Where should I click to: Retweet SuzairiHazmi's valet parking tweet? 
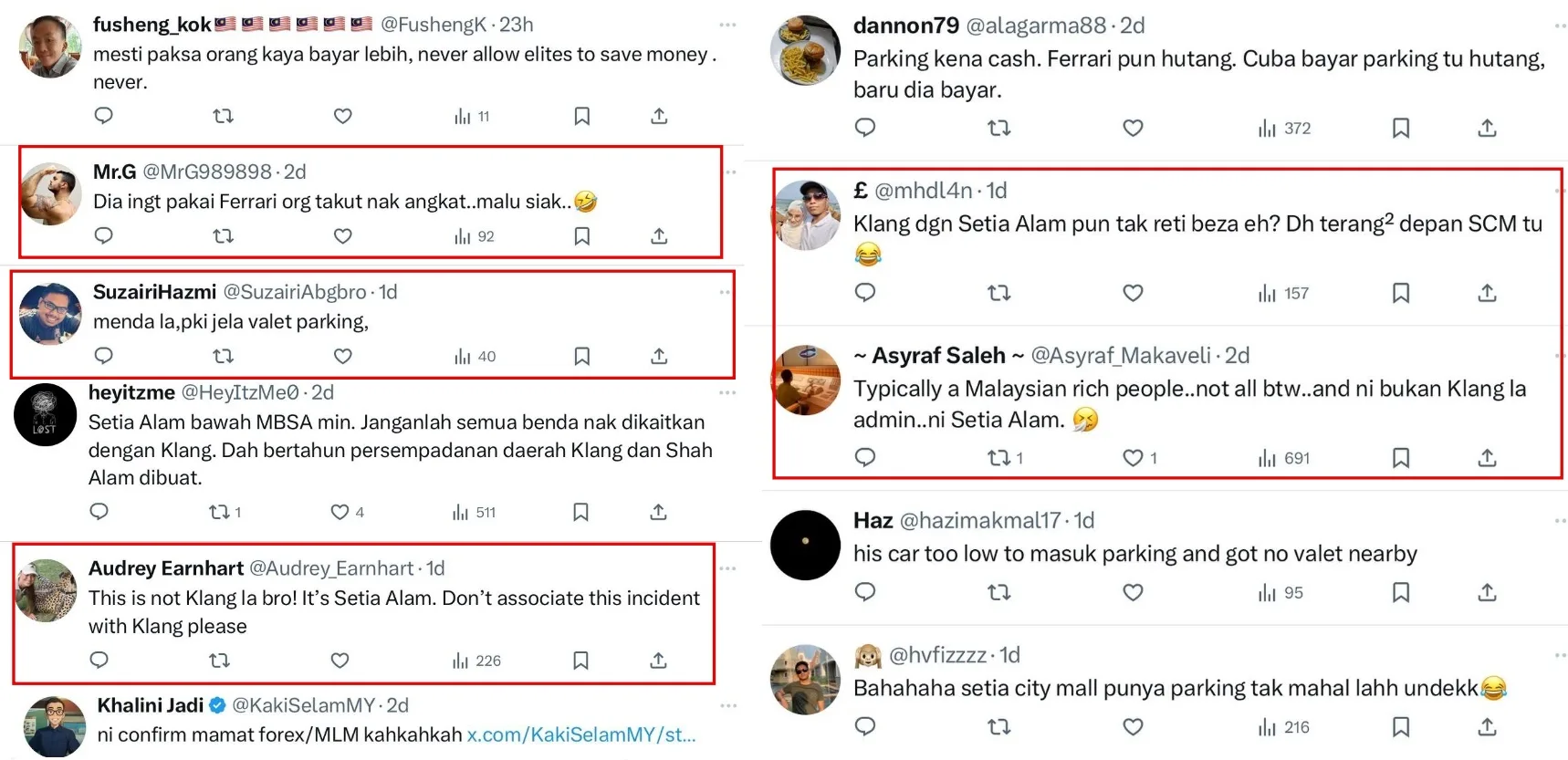pyautogui.click(x=223, y=356)
